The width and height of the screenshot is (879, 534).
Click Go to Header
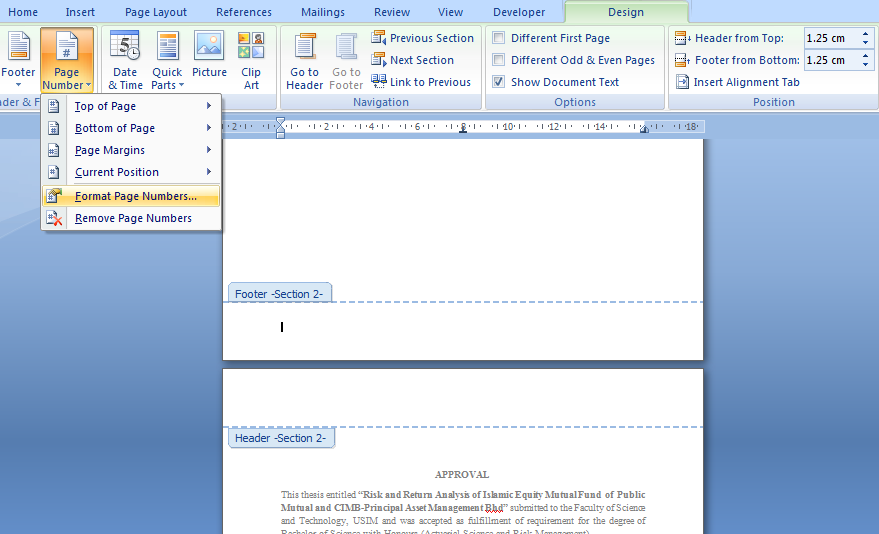tap(304, 60)
